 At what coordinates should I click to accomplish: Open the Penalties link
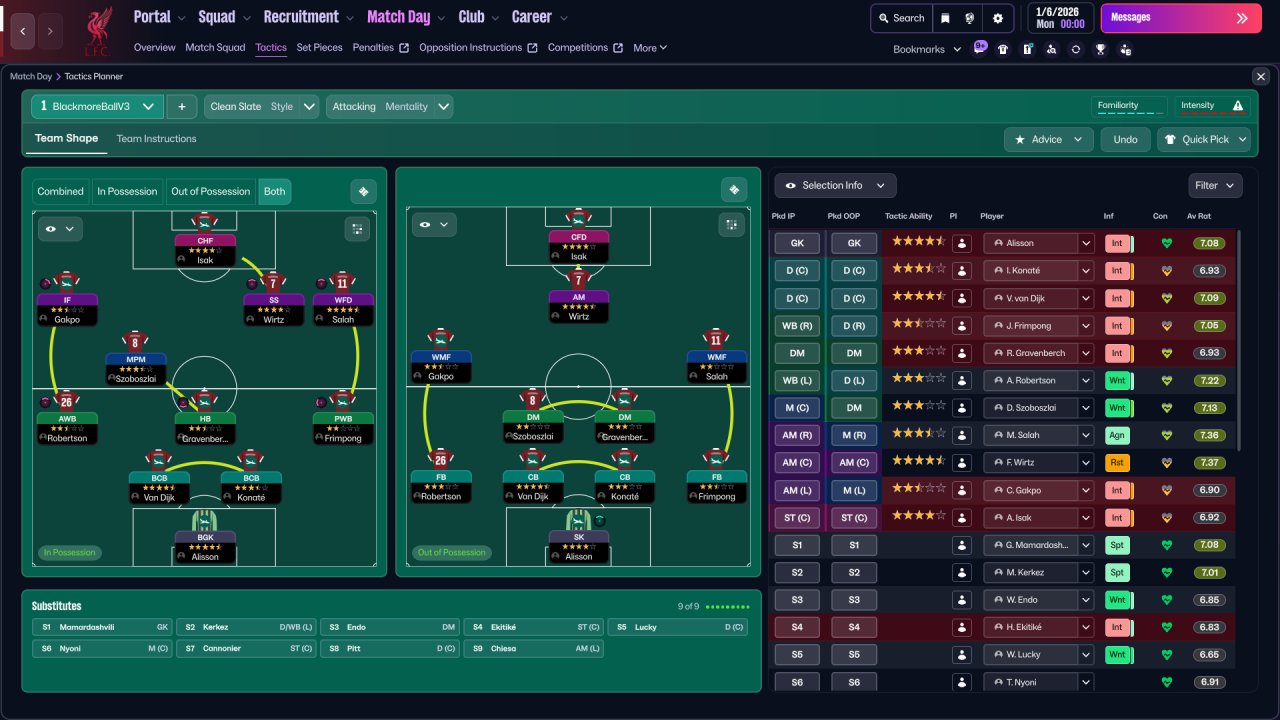(381, 48)
